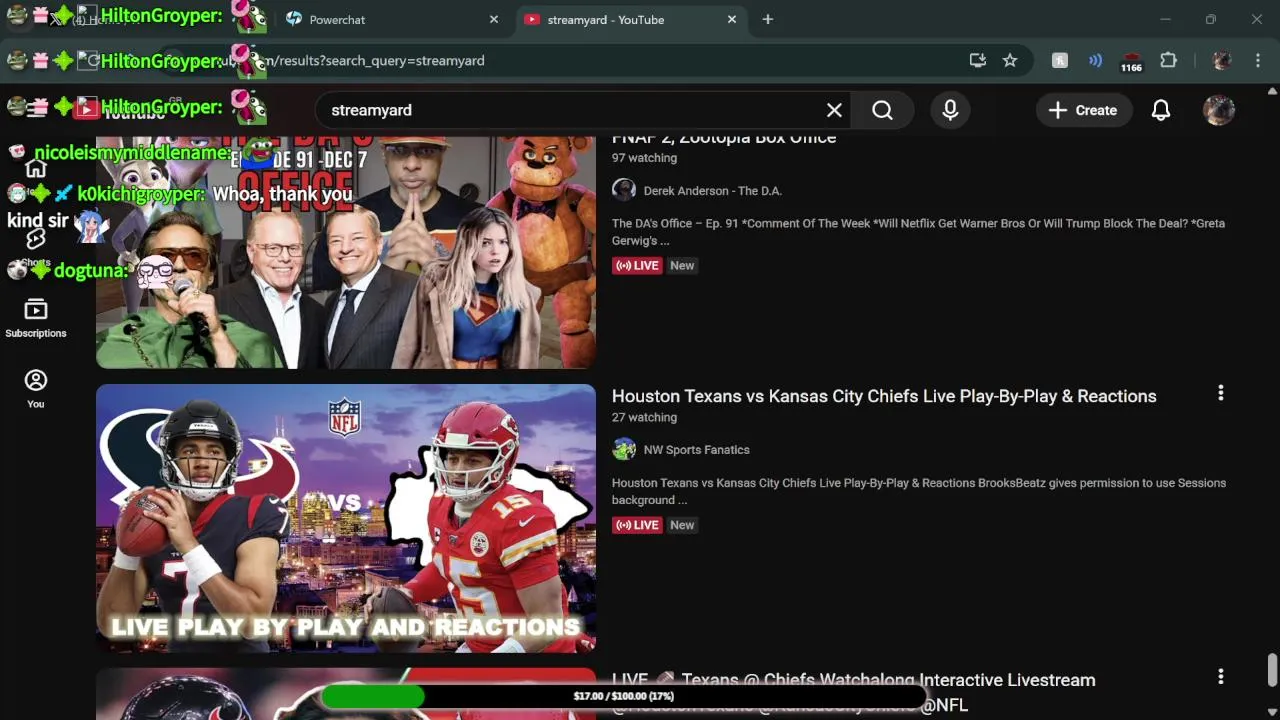Open Chrome extensions puzzle icon
The image size is (1280, 720).
tap(1168, 61)
